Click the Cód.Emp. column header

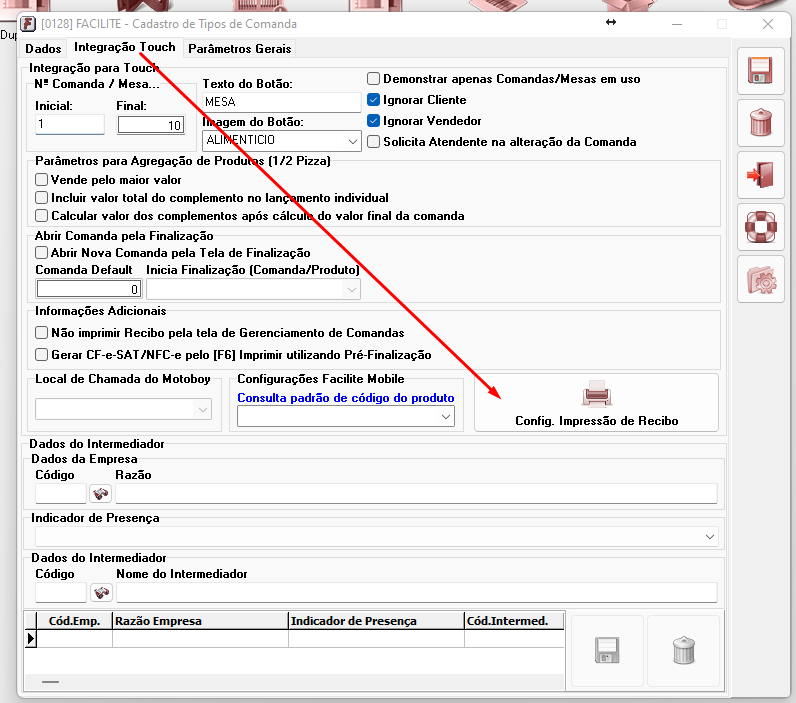pyautogui.click(x=75, y=621)
